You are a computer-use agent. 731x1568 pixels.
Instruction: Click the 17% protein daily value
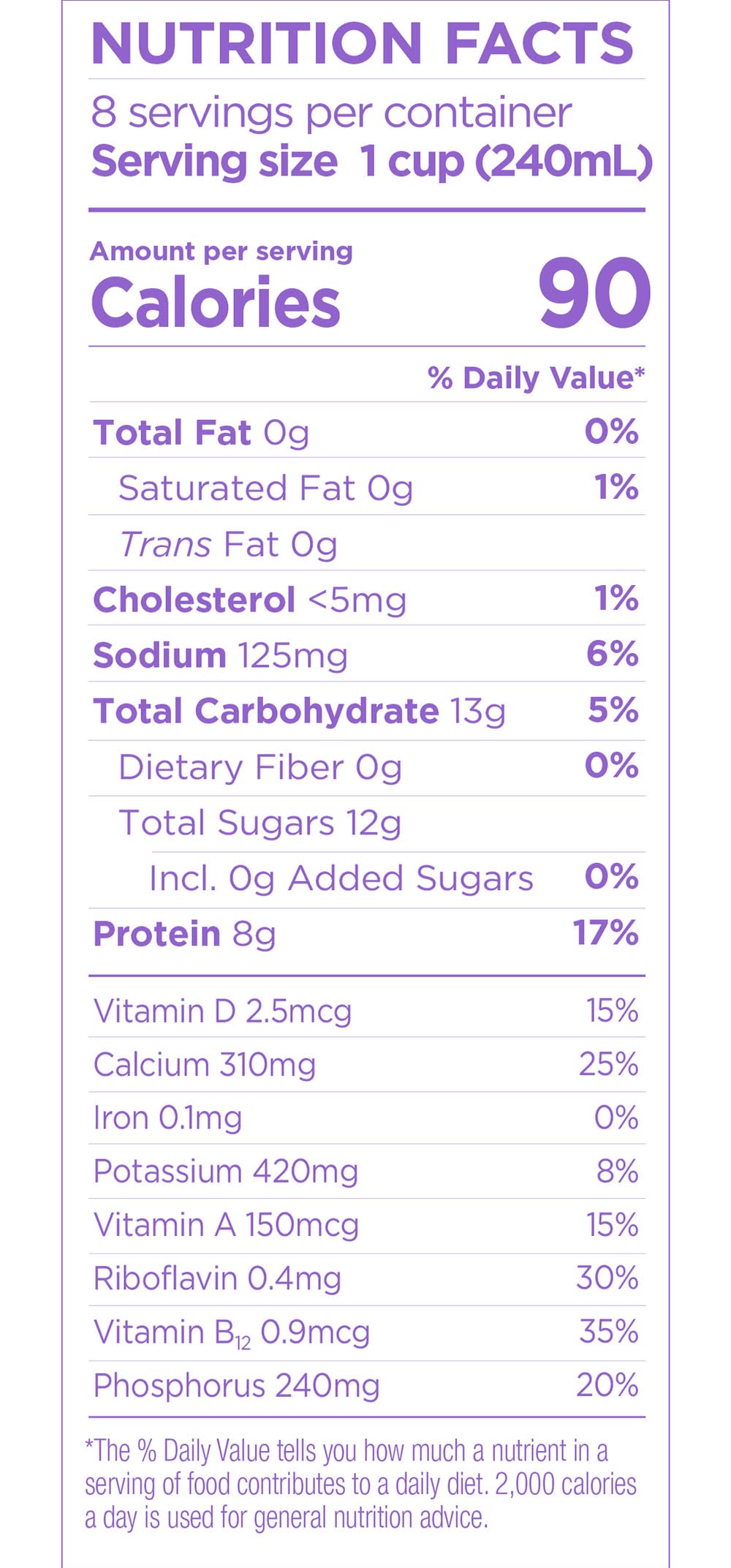click(x=605, y=933)
